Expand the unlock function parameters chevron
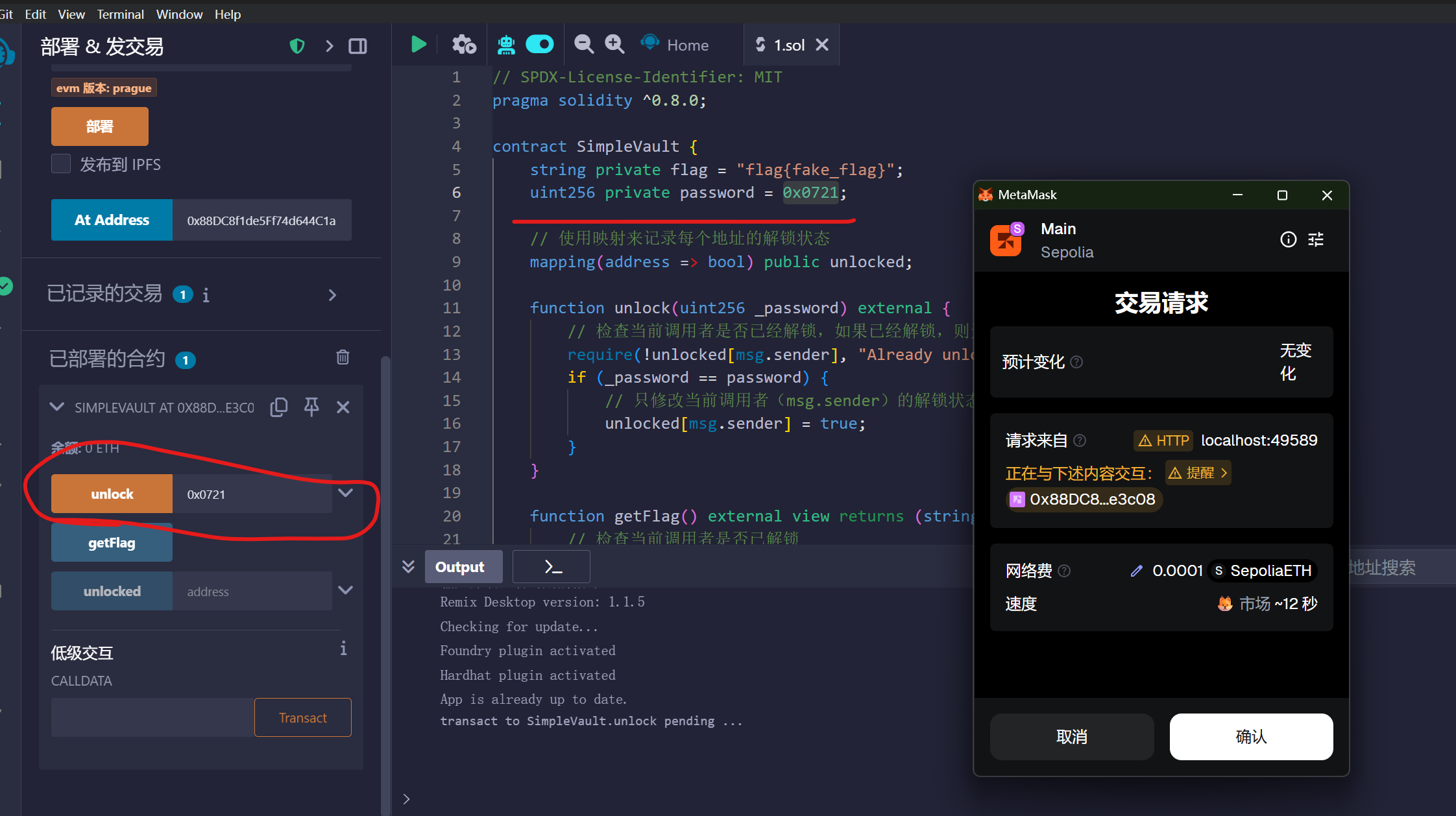 [346, 494]
